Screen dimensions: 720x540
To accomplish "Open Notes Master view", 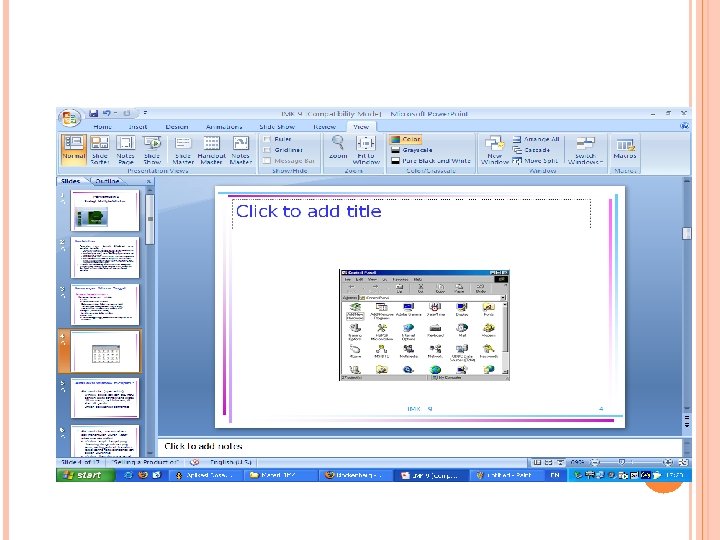I will pyautogui.click(x=241, y=150).
